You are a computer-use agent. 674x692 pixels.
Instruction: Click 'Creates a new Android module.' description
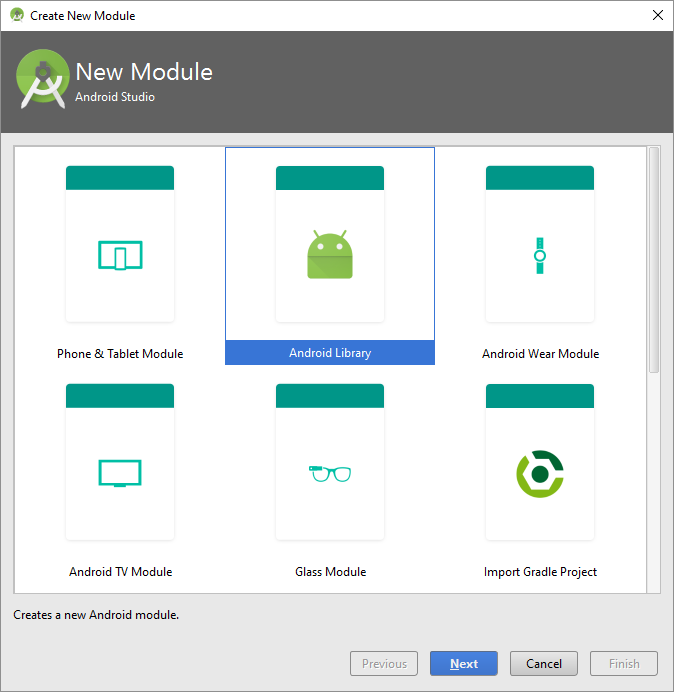click(x=96, y=615)
